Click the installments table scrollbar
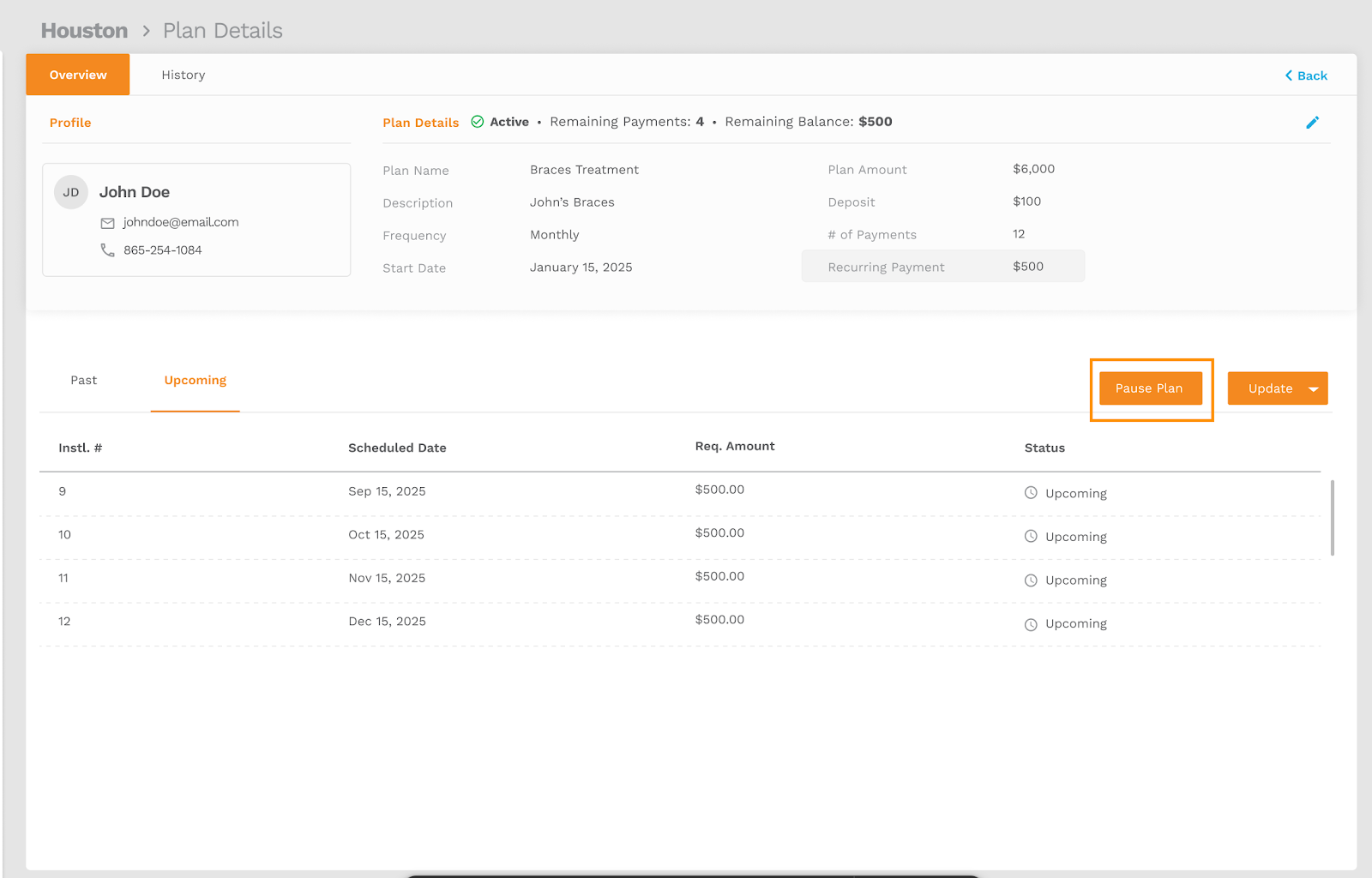Image resolution: width=1372 pixels, height=878 pixels. click(1332, 518)
